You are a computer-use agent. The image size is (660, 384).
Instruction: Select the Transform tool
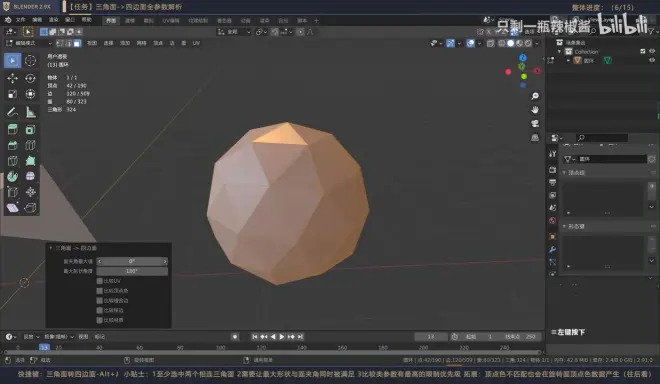point(30,94)
